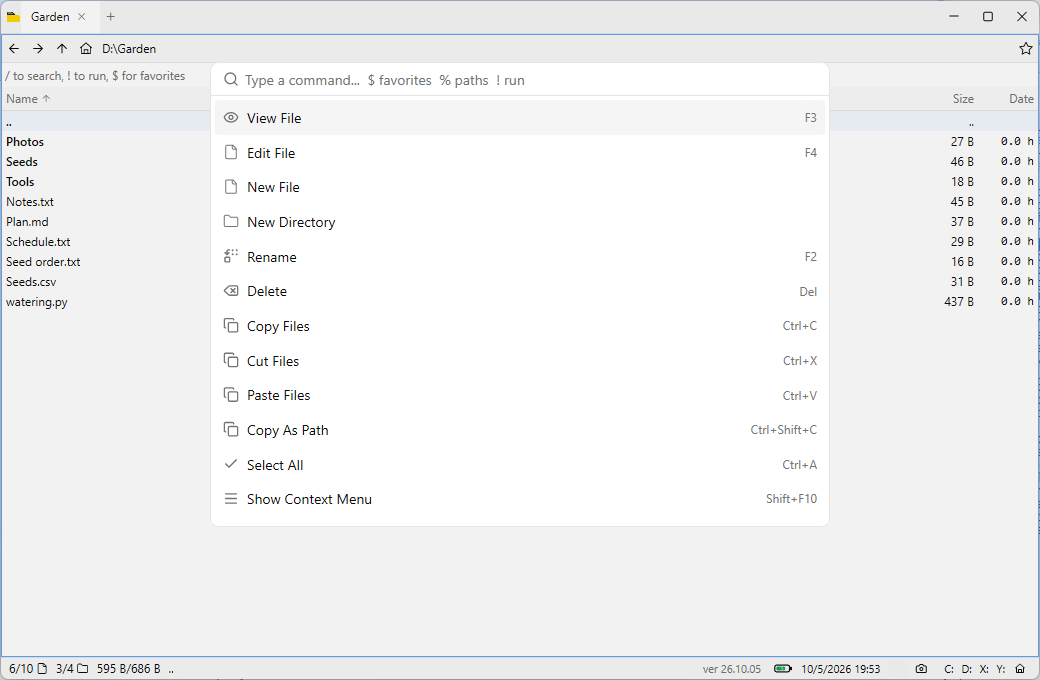Click the page icon next to New File

(231, 187)
